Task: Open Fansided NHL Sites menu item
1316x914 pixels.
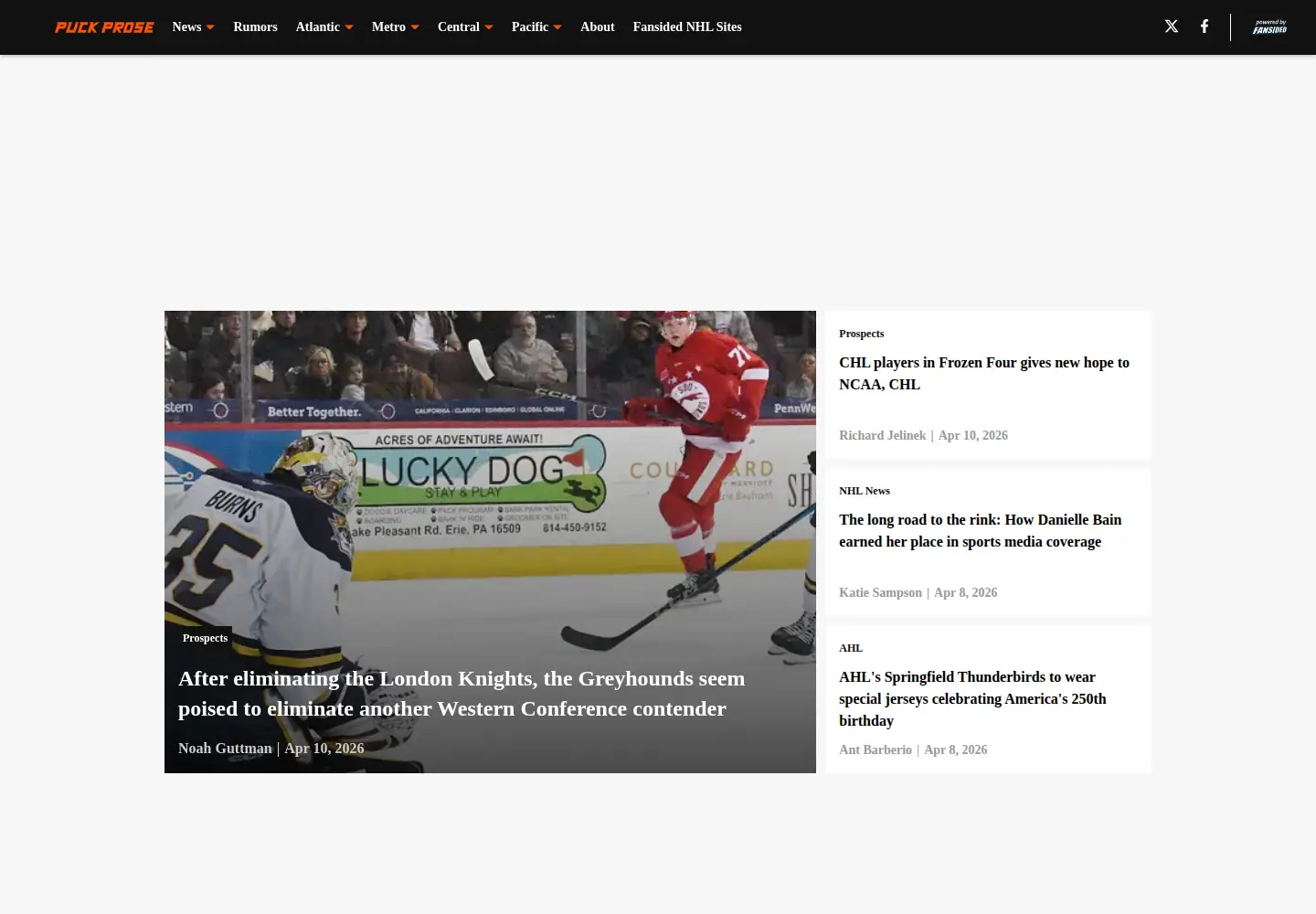Action: 687,27
